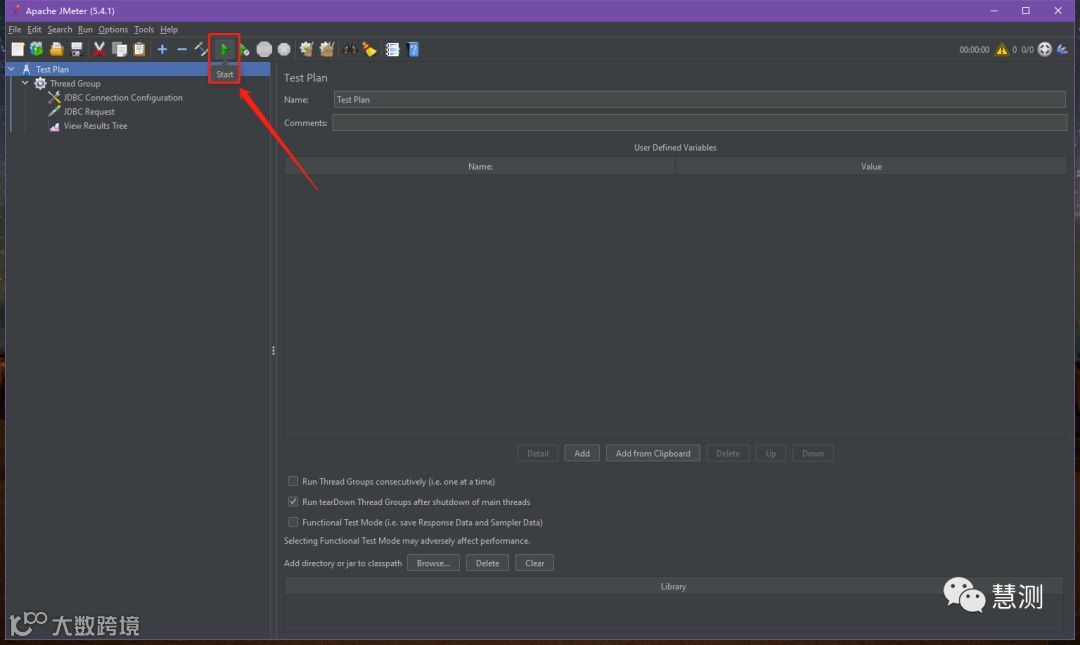Select the Thread Group node
Viewport: 1080px width, 645px height.
pos(75,83)
